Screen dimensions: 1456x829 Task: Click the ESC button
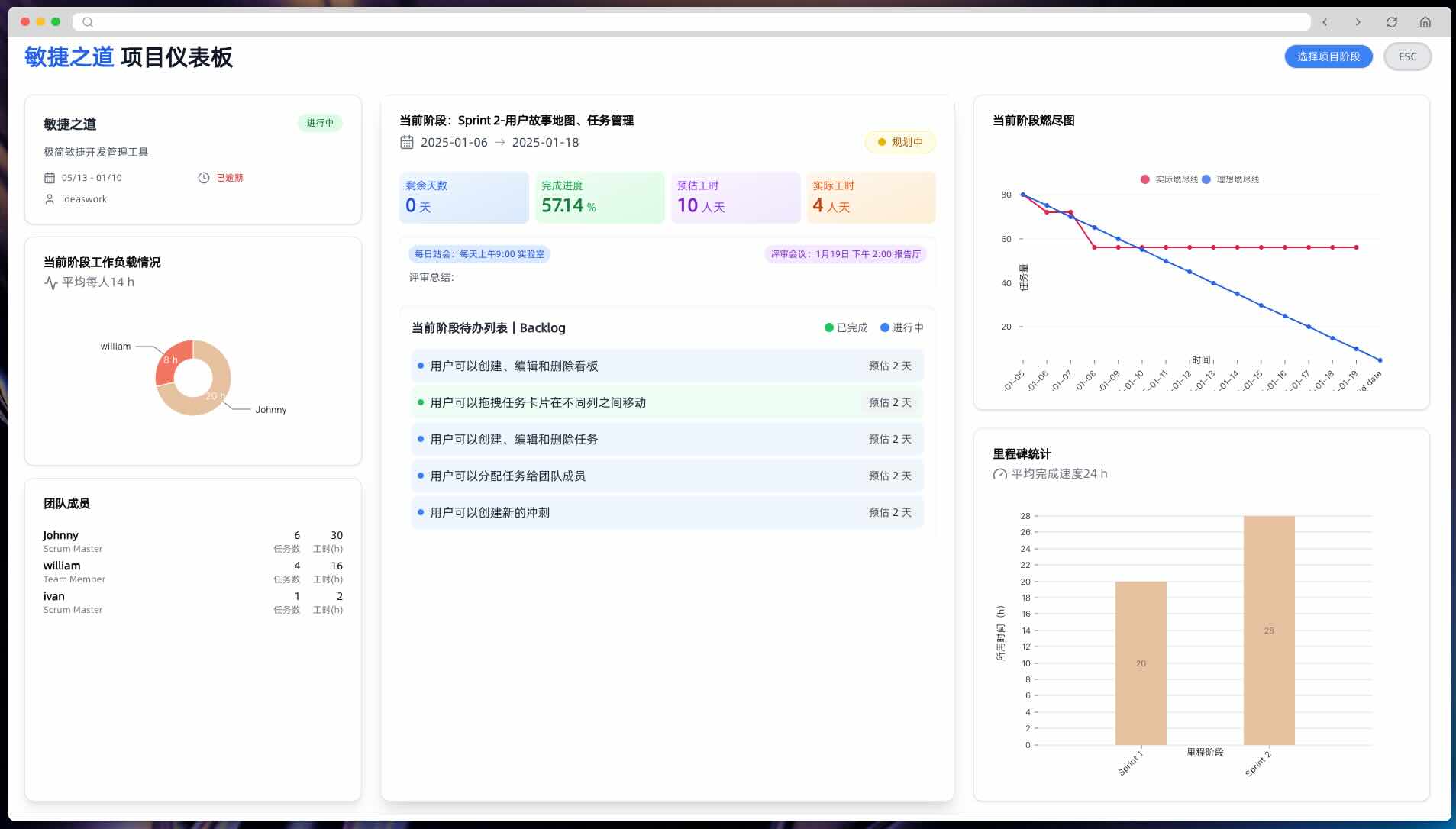pos(1408,56)
